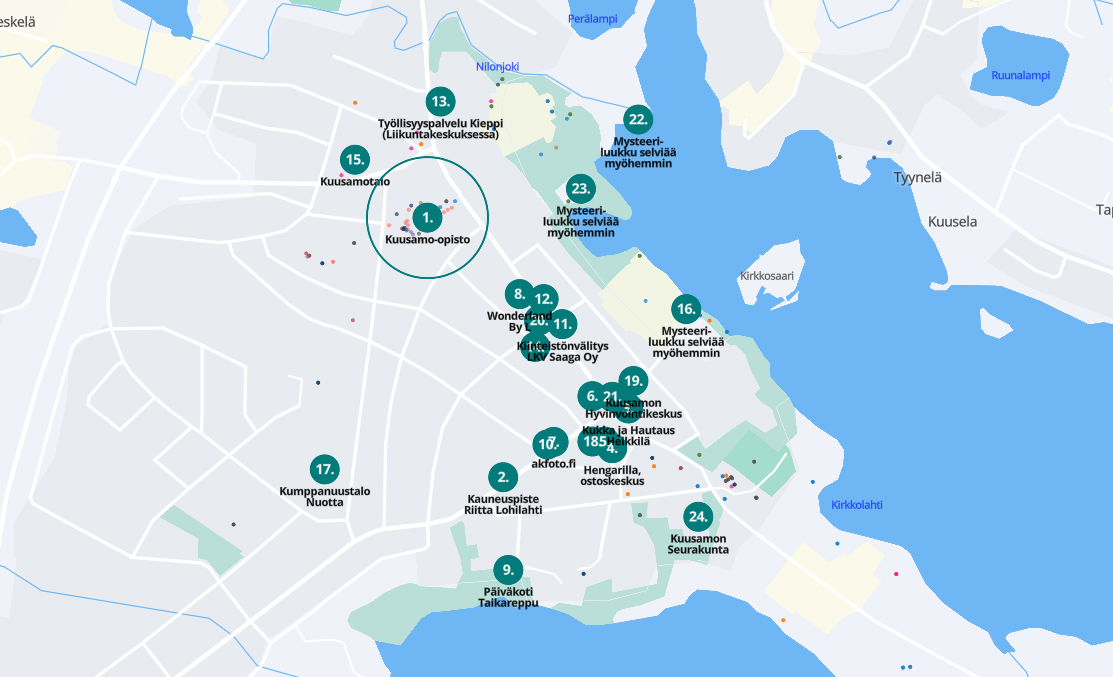1113x677 pixels.
Task: Click the Kuusamotalo label
Action: coord(355,182)
